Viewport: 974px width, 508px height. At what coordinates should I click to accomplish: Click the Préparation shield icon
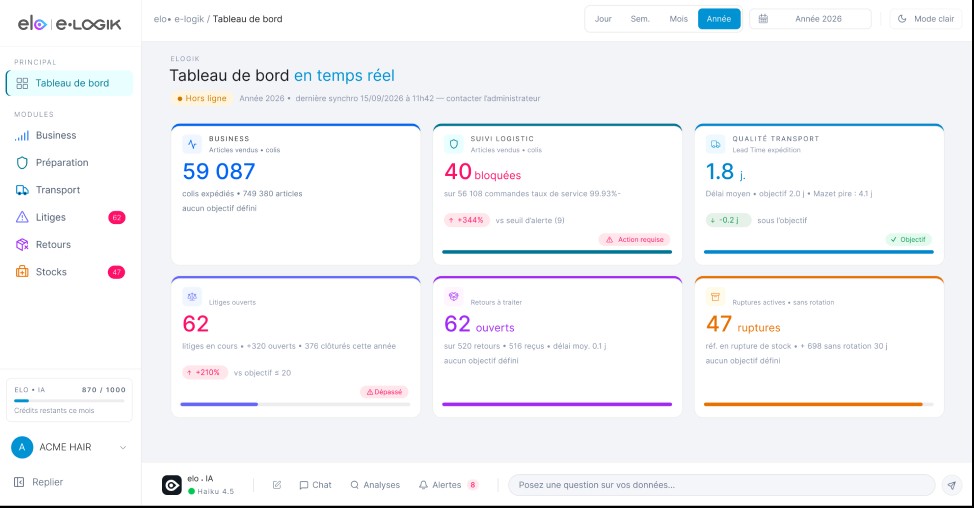pyautogui.click(x=22, y=163)
